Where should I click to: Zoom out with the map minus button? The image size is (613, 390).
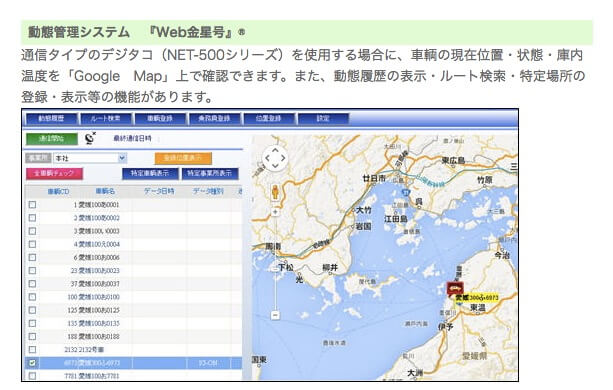pyautogui.click(x=275, y=315)
